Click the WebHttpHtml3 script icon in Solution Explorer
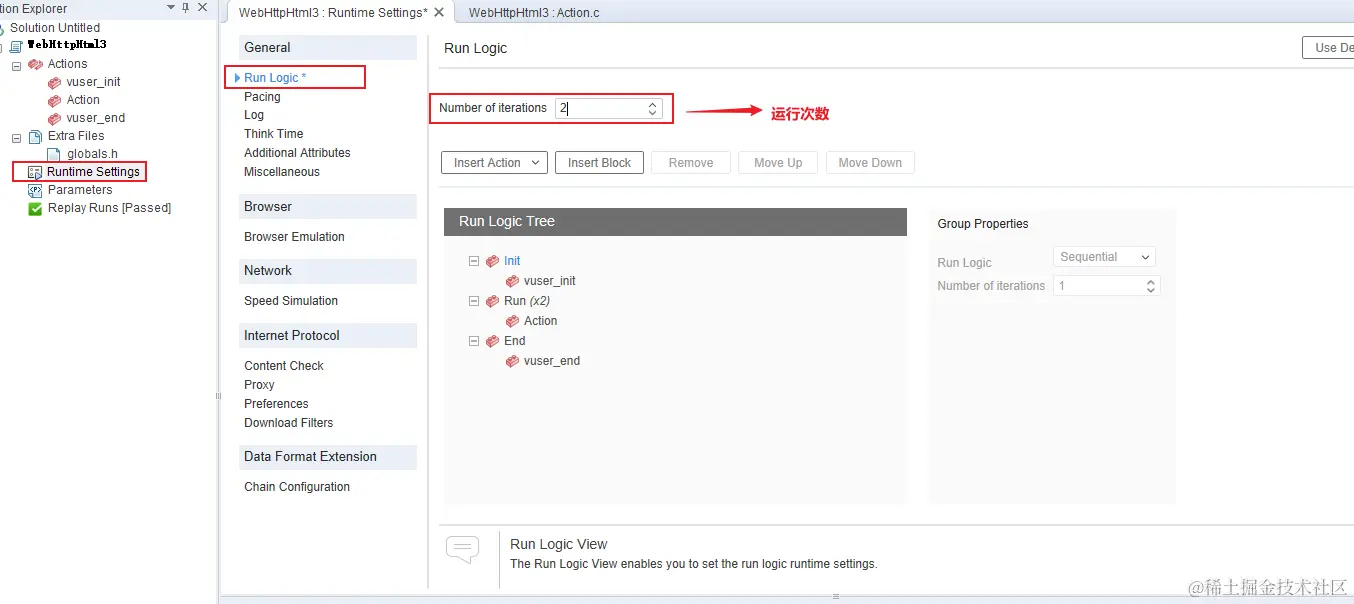Screen dimensions: 1354x604 click(x=16, y=46)
